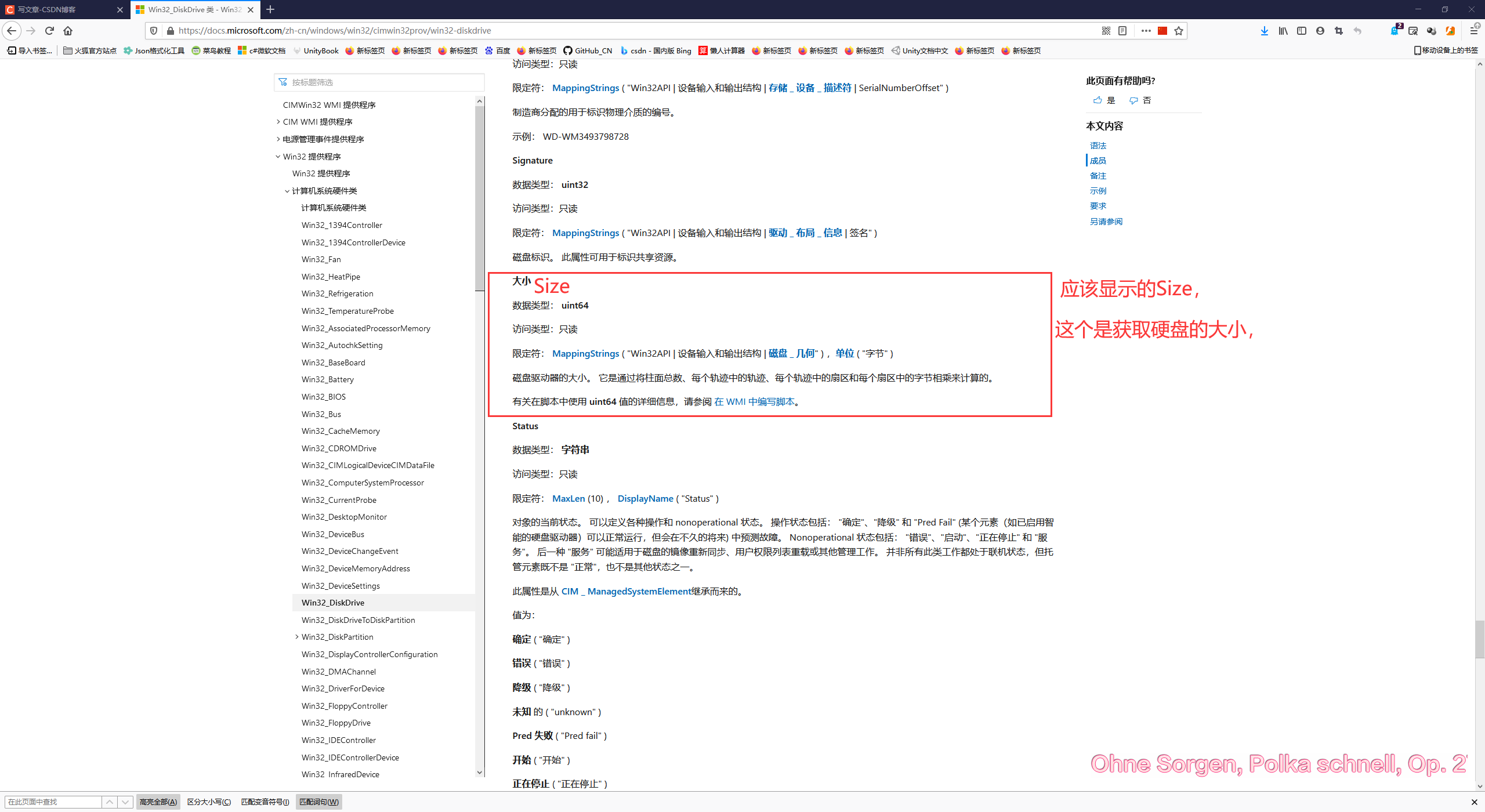Toggle the browser sidebar icon
This screenshot has width=1485, height=812.
point(1302,31)
